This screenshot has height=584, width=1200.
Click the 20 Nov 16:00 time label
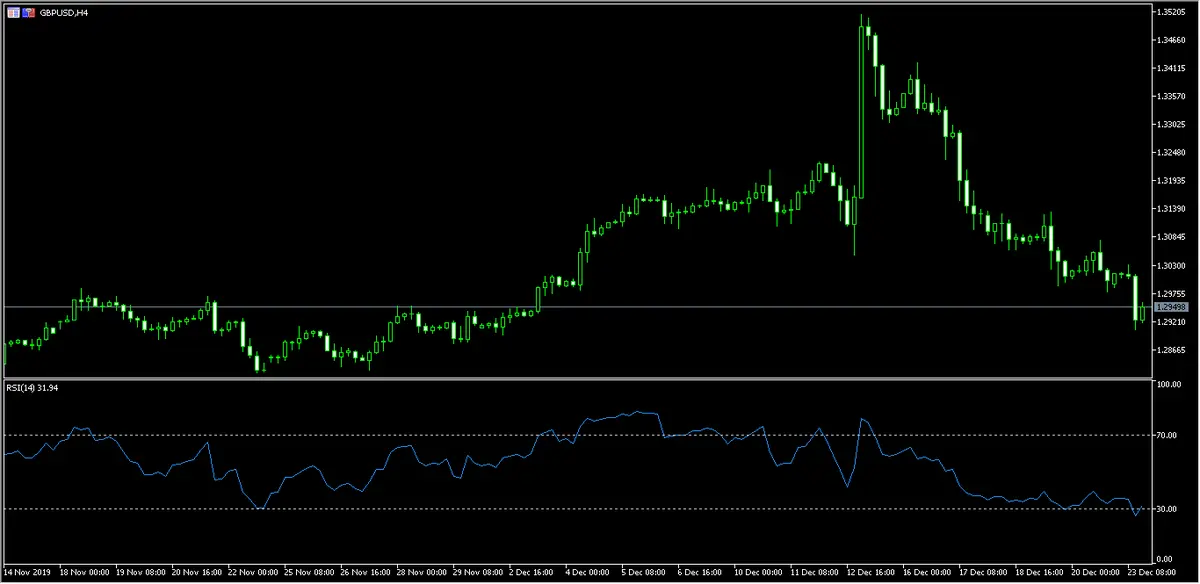coord(198,574)
